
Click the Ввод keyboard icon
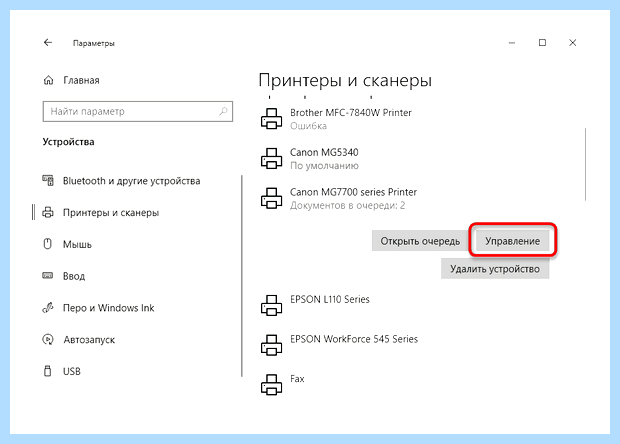[x=47, y=276]
